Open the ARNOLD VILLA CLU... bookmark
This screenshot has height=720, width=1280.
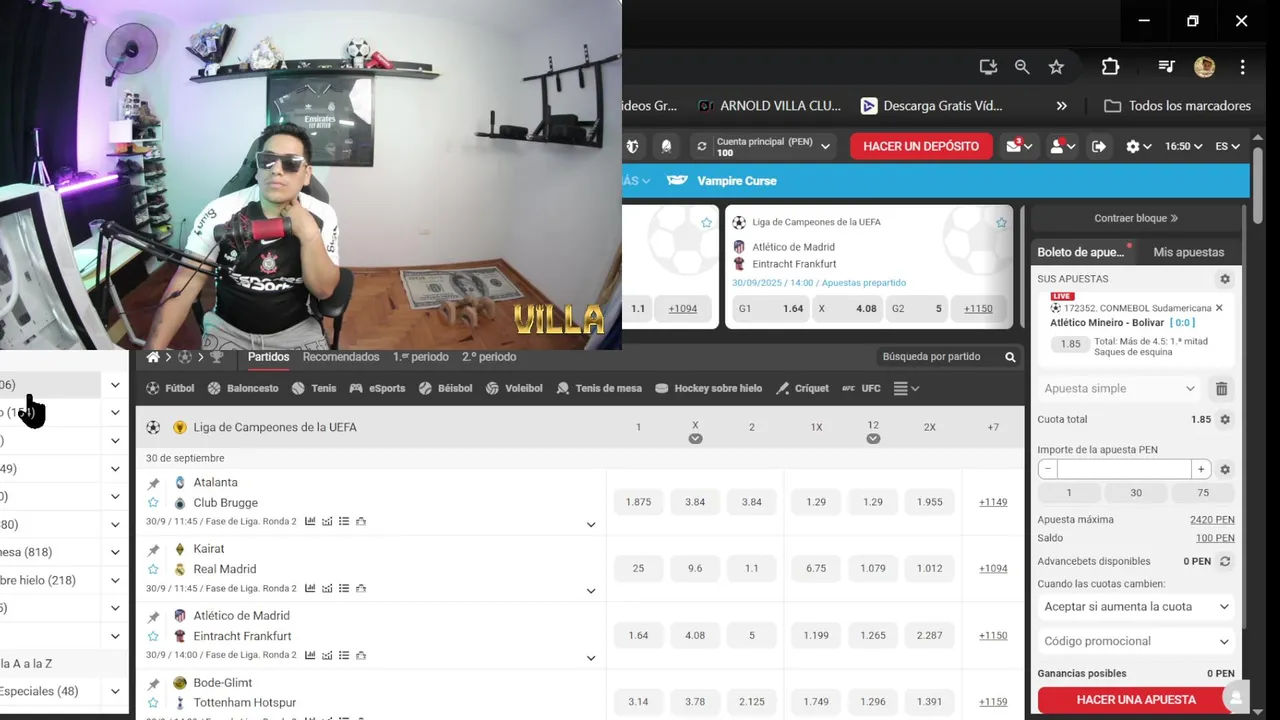pos(770,106)
